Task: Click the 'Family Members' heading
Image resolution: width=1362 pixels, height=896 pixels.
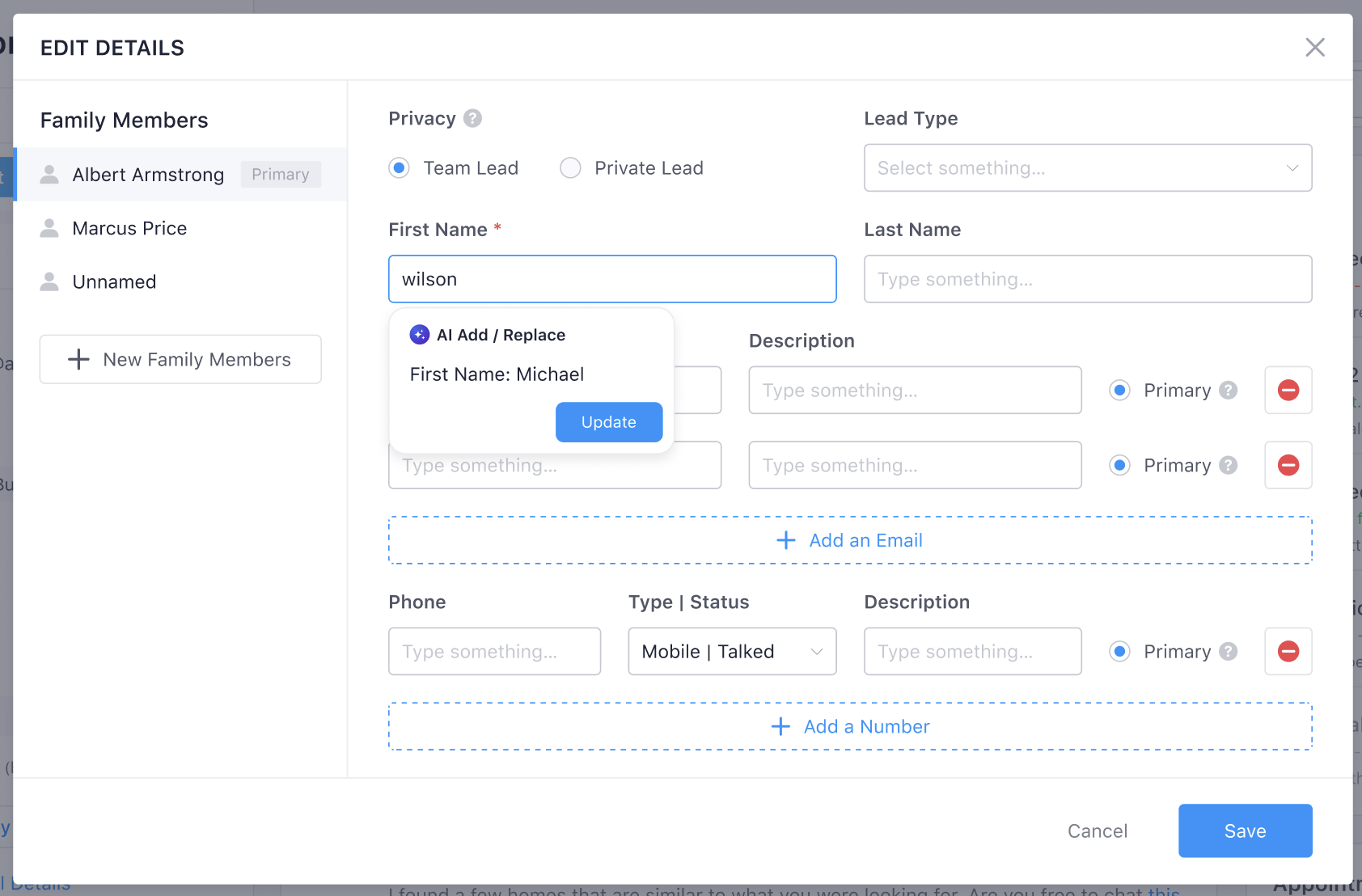Action: coord(124,120)
